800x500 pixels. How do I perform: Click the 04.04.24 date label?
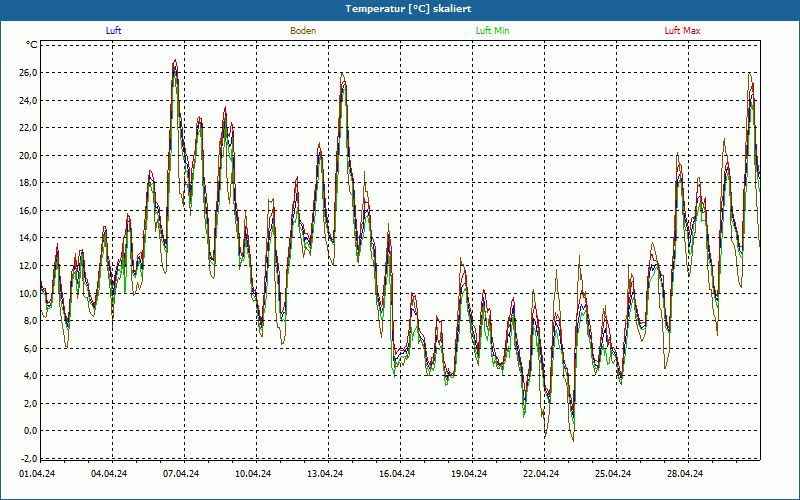coord(109,474)
